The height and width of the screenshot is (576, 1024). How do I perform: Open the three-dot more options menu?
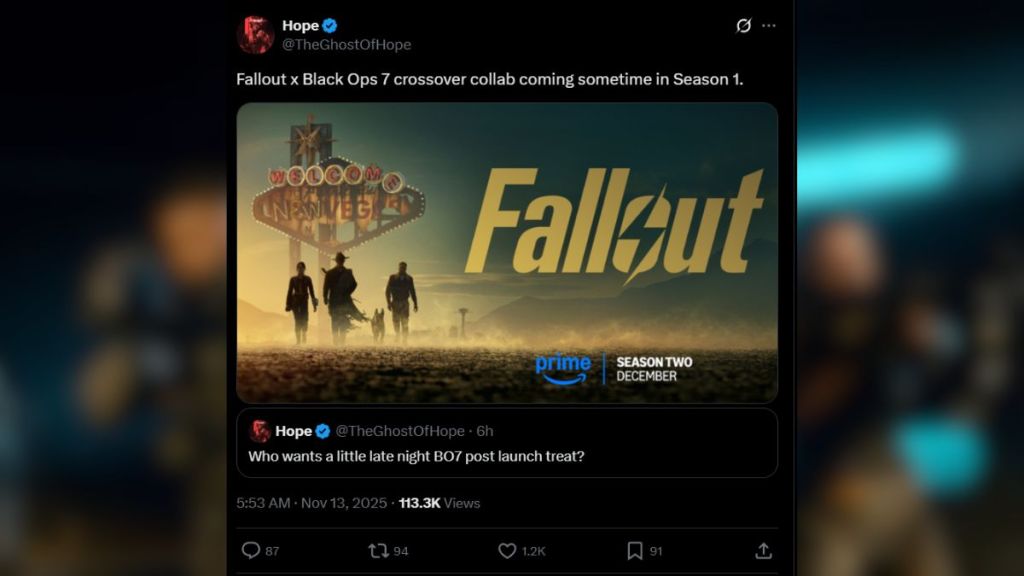(x=769, y=26)
